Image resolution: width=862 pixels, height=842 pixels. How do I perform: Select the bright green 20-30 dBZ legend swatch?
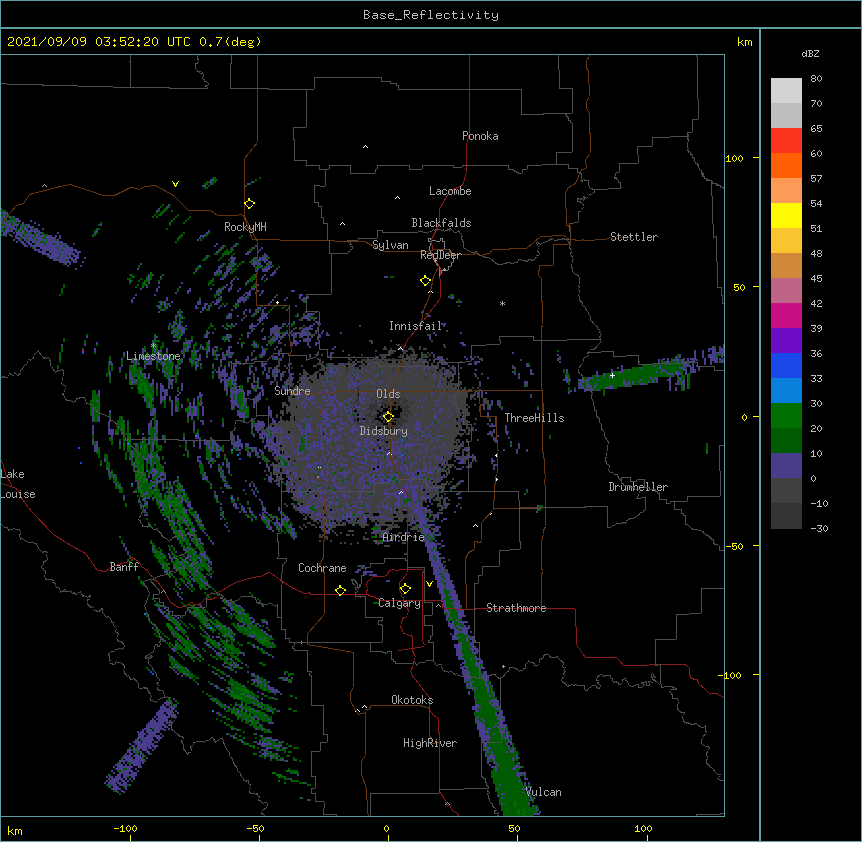pos(786,416)
